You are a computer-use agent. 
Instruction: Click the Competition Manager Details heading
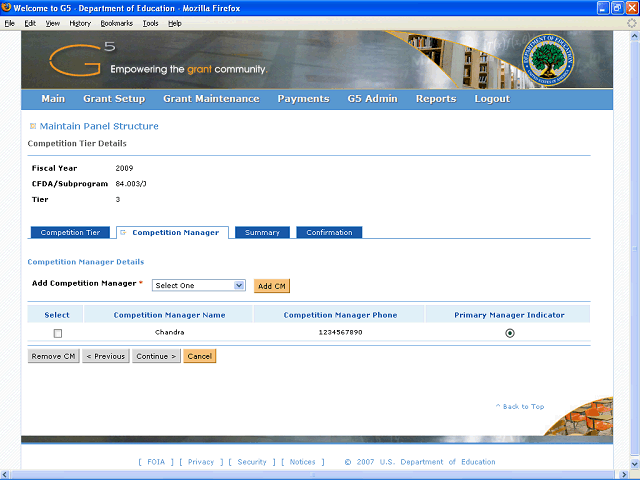pyautogui.click(x=86, y=262)
